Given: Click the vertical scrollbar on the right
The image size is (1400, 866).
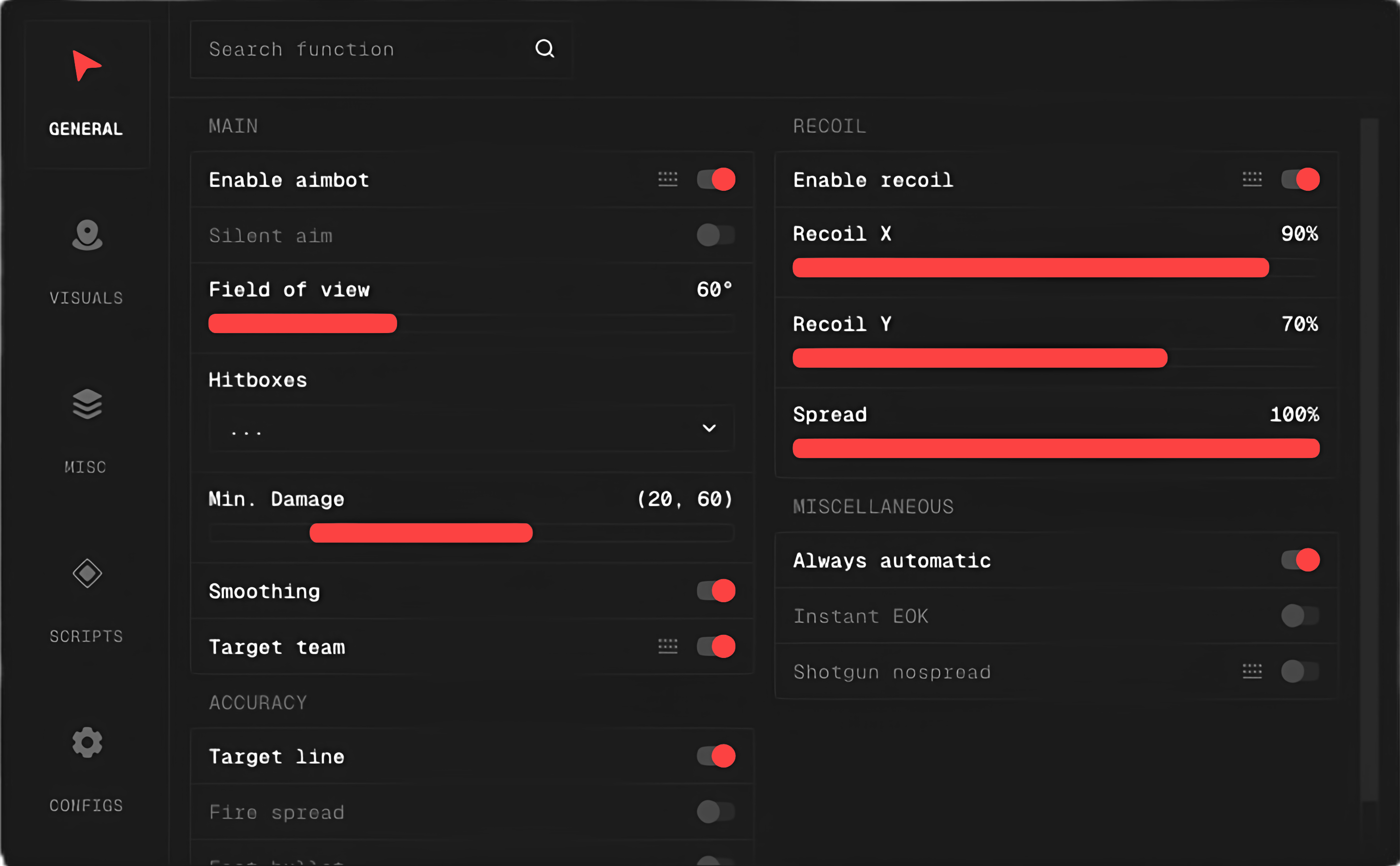Looking at the screenshot, I should [x=1369, y=458].
